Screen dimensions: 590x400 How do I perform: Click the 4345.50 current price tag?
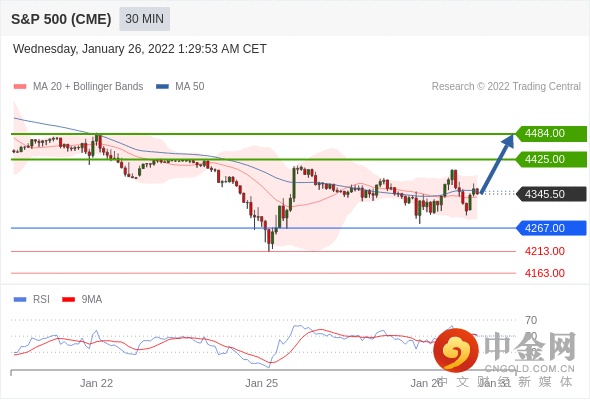551,194
